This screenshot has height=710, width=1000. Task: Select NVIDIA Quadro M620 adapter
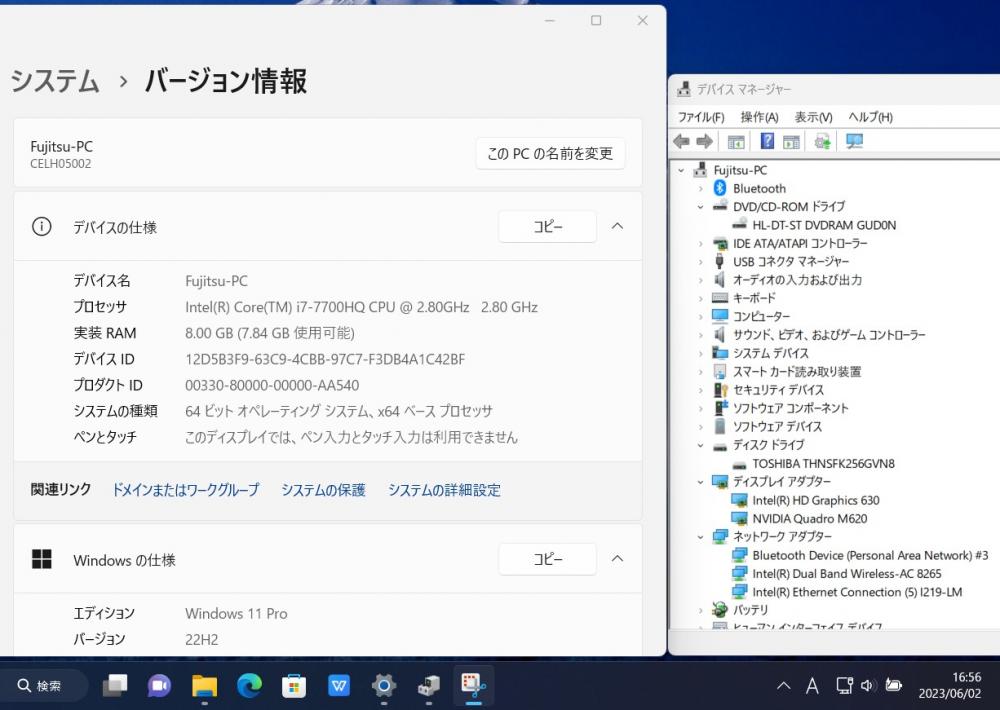click(810, 519)
